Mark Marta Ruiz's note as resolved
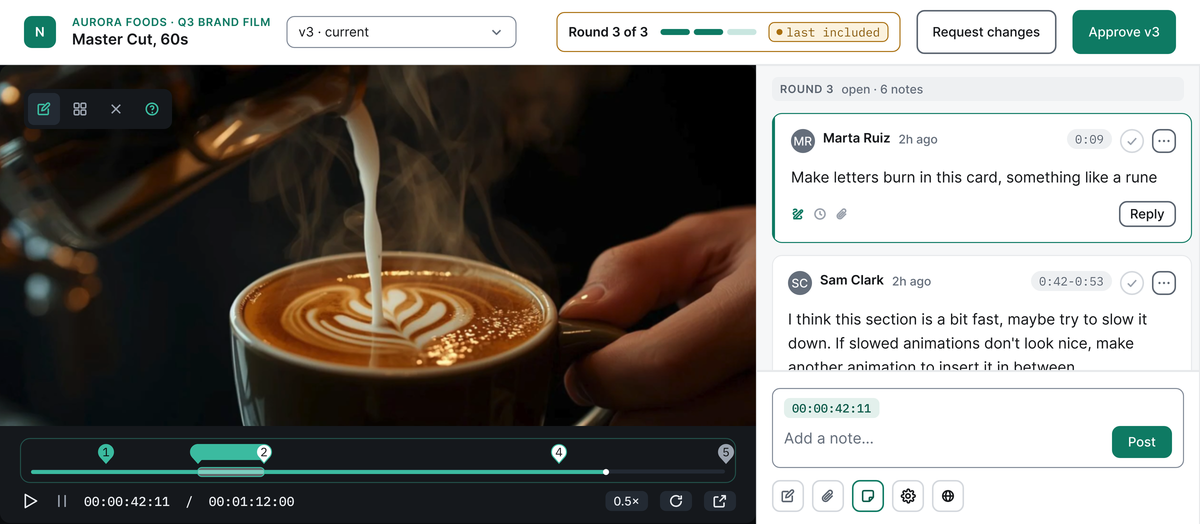 [1132, 141]
